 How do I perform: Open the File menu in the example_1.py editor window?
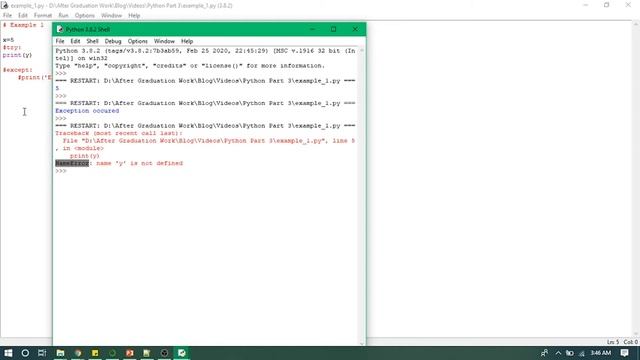coord(7,16)
